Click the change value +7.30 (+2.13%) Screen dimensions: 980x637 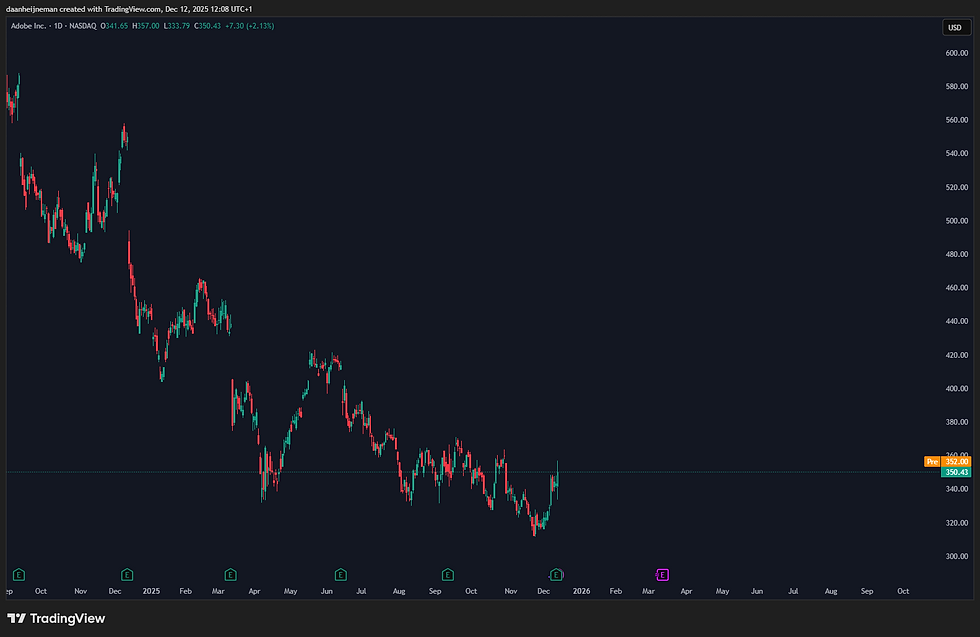point(249,26)
